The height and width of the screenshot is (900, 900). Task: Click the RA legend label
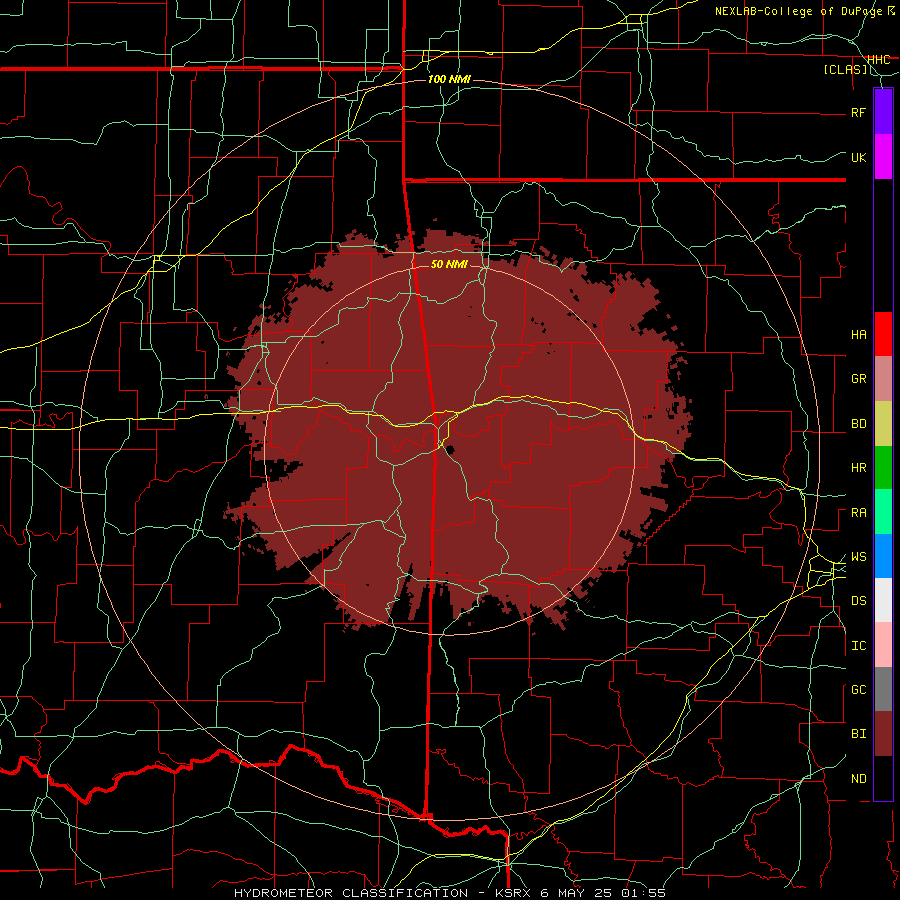[x=858, y=513]
